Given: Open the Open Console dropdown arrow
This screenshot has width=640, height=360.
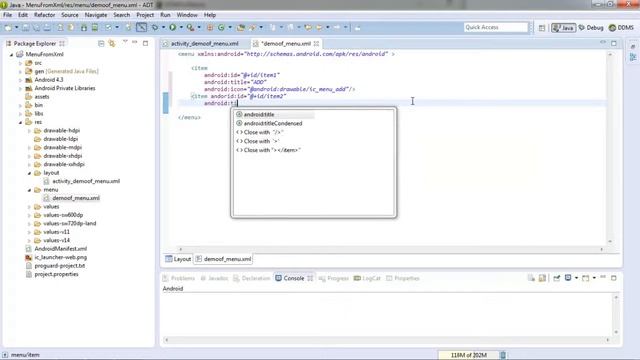Looking at the screenshot, I should coord(594,278).
